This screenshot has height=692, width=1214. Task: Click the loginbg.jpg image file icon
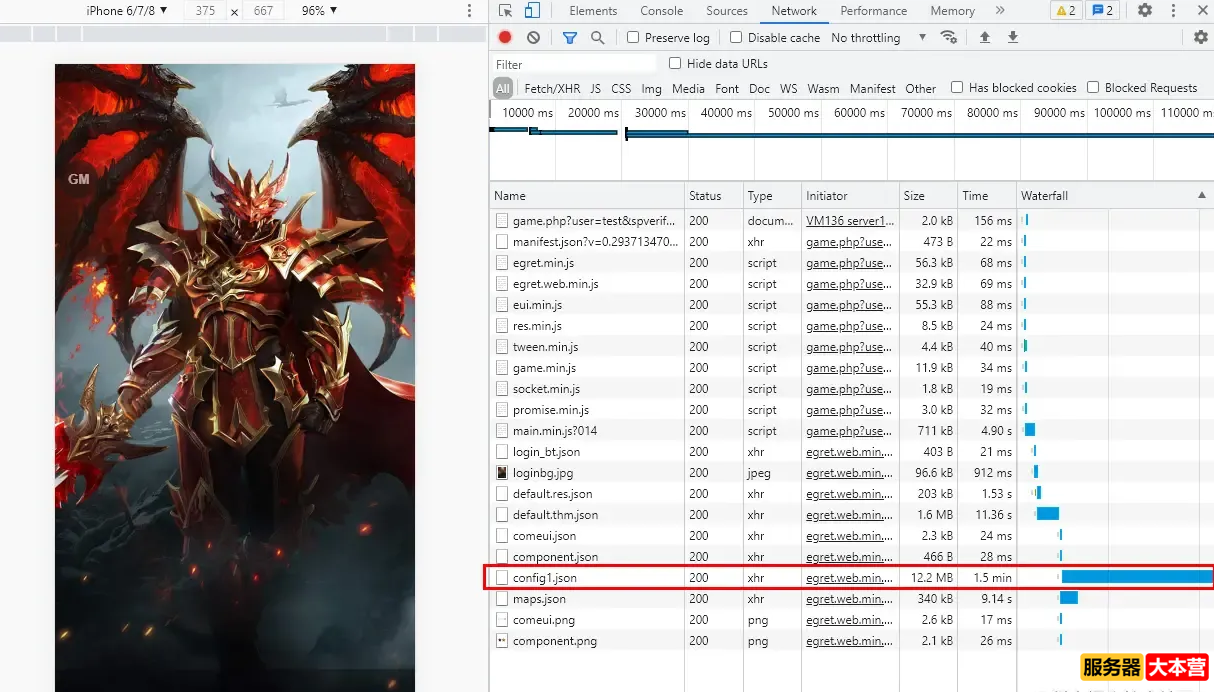pyautogui.click(x=502, y=473)
